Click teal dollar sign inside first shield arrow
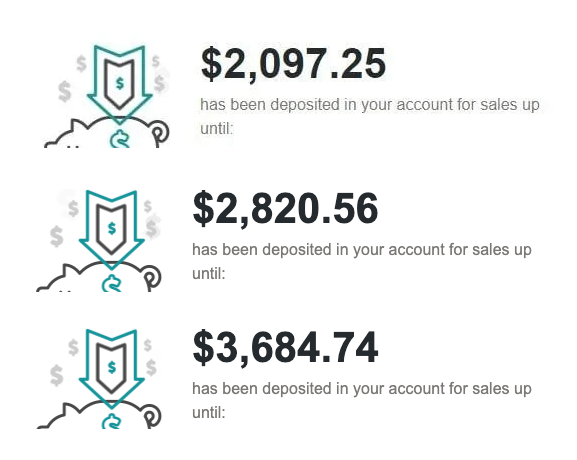Image resolution: width=577 pixels, height=460 pixels. (120, 84)
